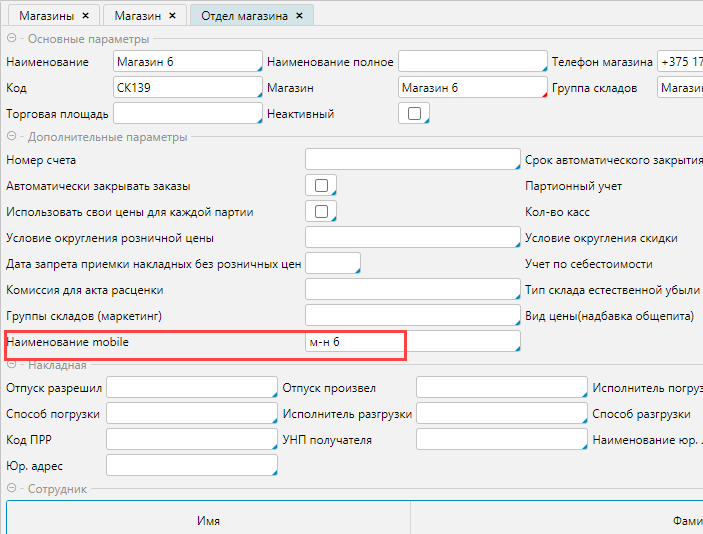This screenshot has width=703, height=534.
Task: Focus the Номер счета input field
Action: coord(411,160)
